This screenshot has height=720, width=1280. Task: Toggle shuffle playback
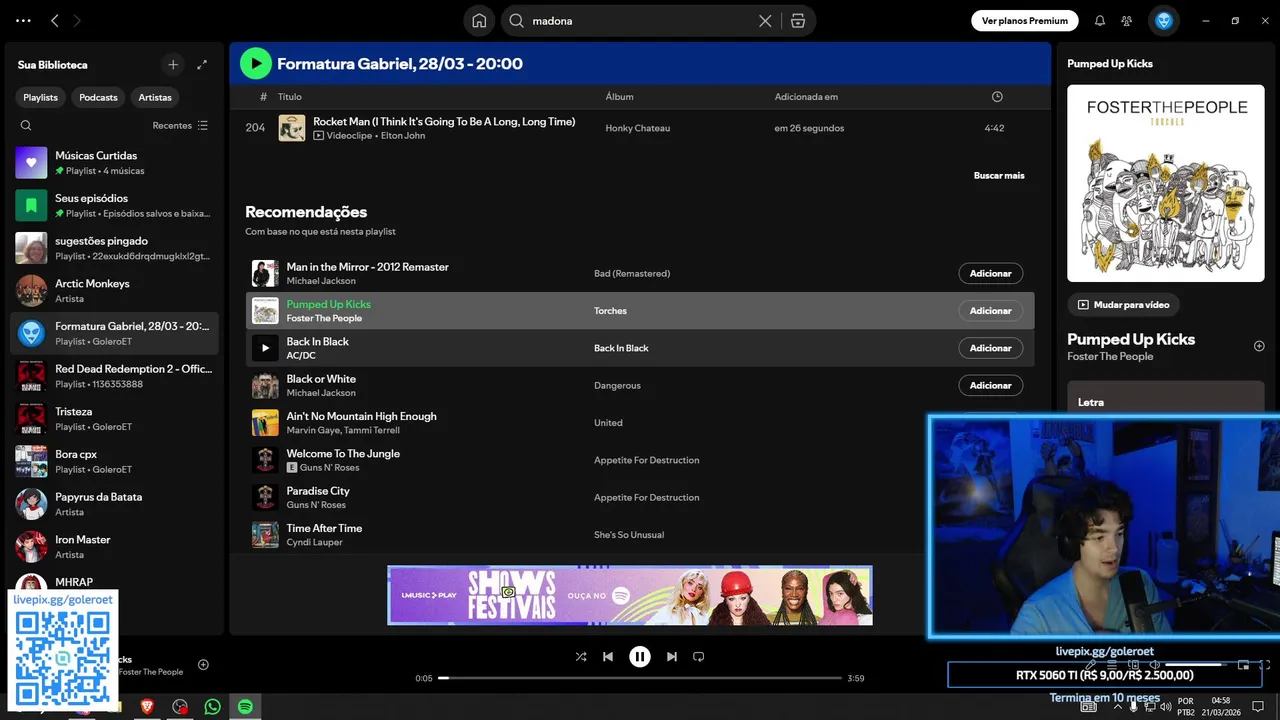581,657
